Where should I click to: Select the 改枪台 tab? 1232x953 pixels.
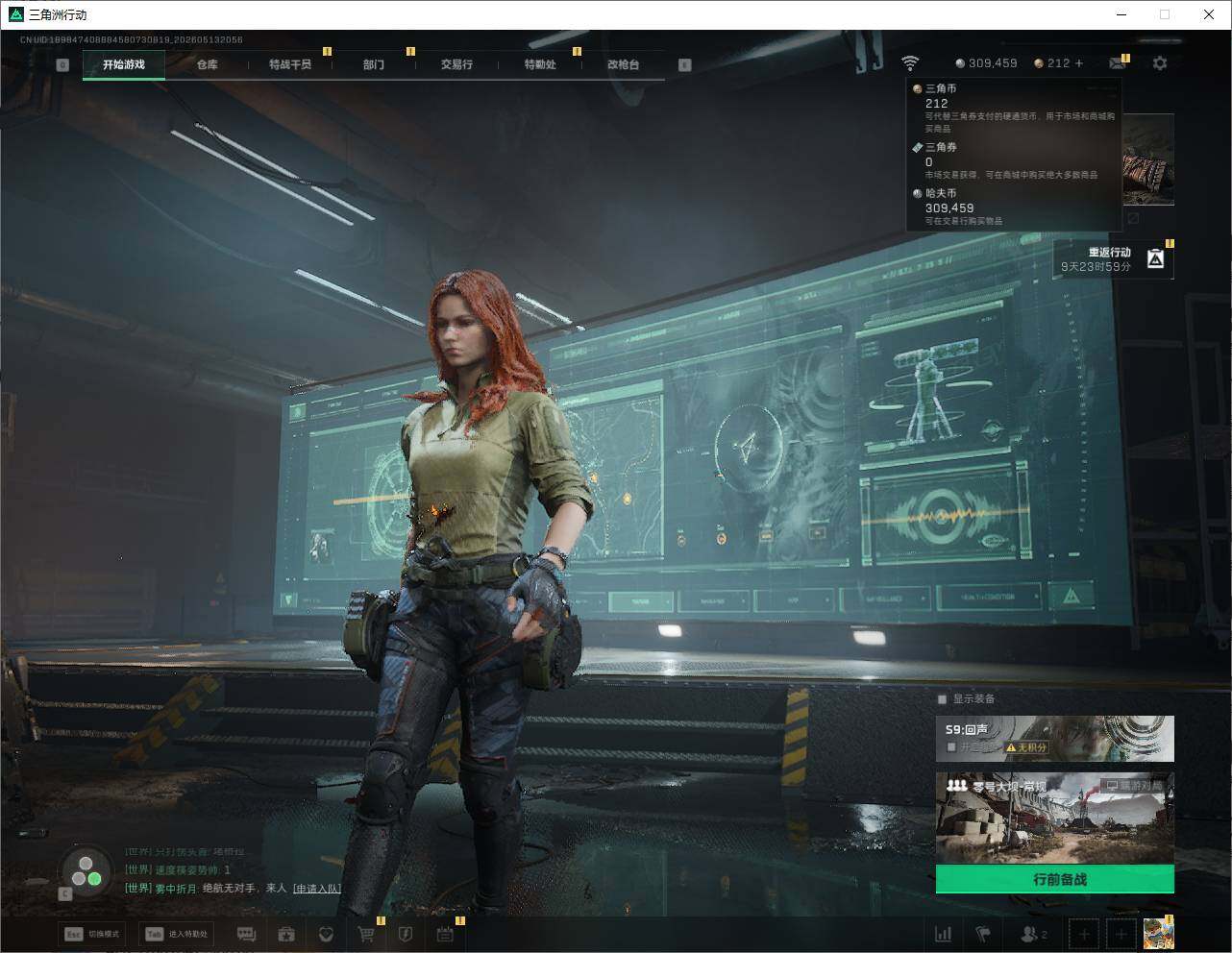[623, 64]
